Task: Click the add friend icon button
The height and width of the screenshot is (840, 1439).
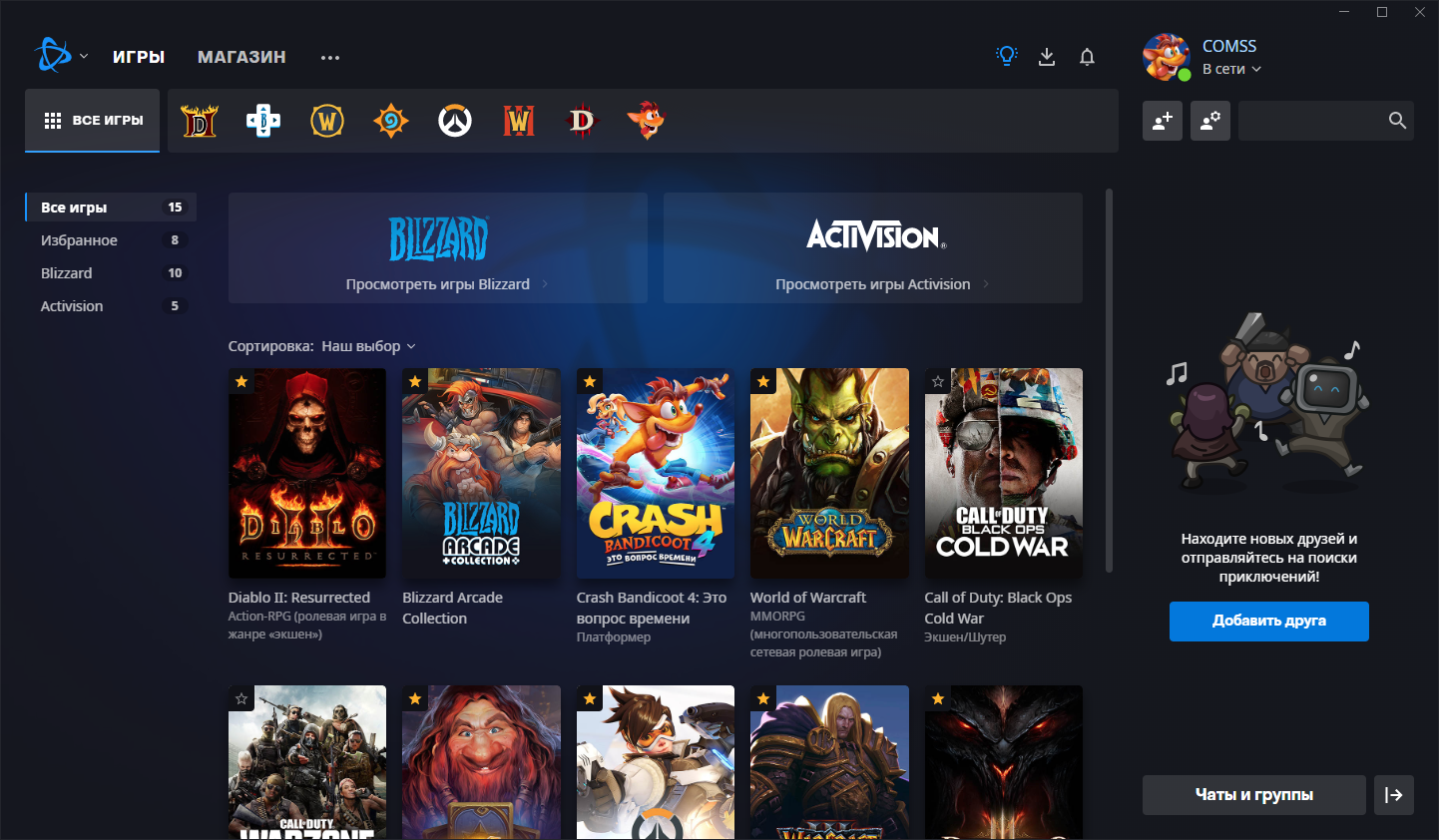Action: pyautogui.click(x=1163, y=121)
